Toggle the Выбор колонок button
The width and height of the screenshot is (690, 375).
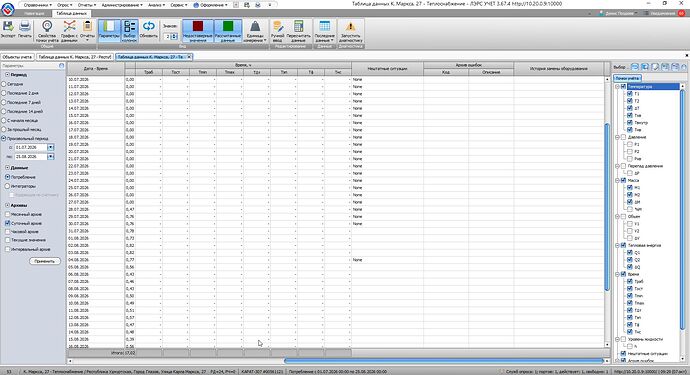point(129,31)
